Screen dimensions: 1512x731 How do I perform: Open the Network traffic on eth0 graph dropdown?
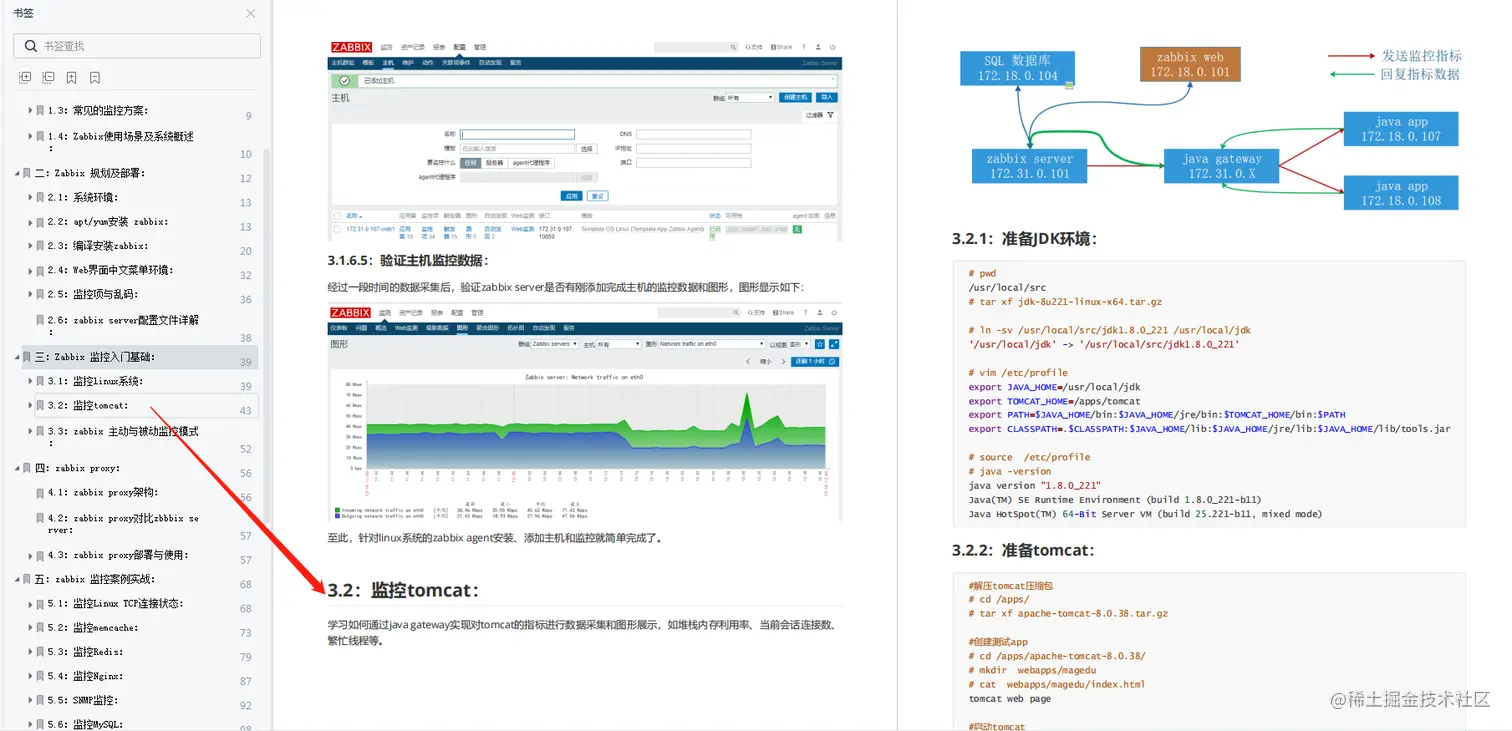pyautogui.click(x=711, y=344)
